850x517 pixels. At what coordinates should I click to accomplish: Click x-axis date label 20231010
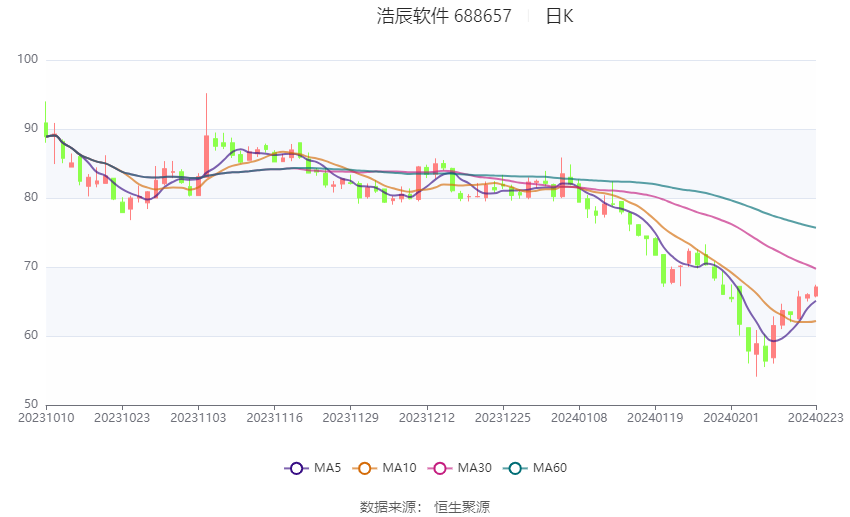tap(46, 418)
